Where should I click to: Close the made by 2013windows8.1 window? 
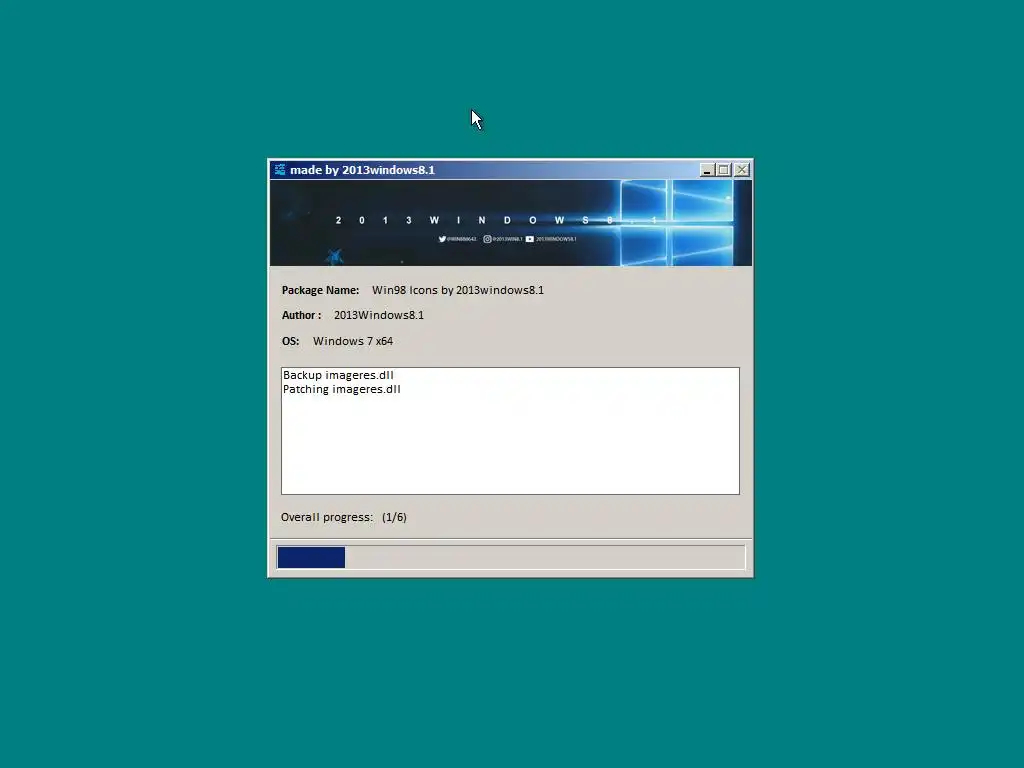click(x=742, y=170)
